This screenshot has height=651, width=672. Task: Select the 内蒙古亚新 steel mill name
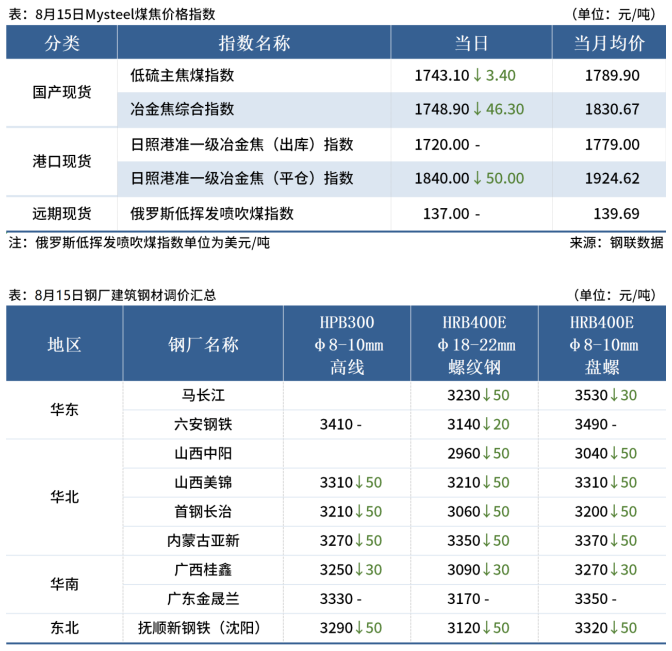coord(204,540)
